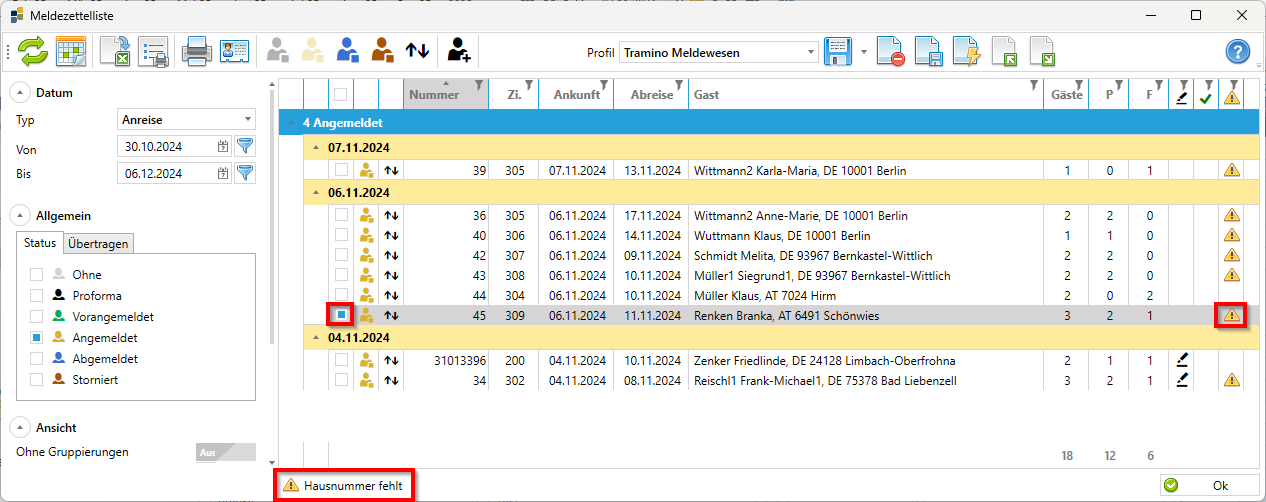This screenshot has height=502, width=1266.
Task: Refresh the list with the green arrows icon
Action: tap(33, 51)
